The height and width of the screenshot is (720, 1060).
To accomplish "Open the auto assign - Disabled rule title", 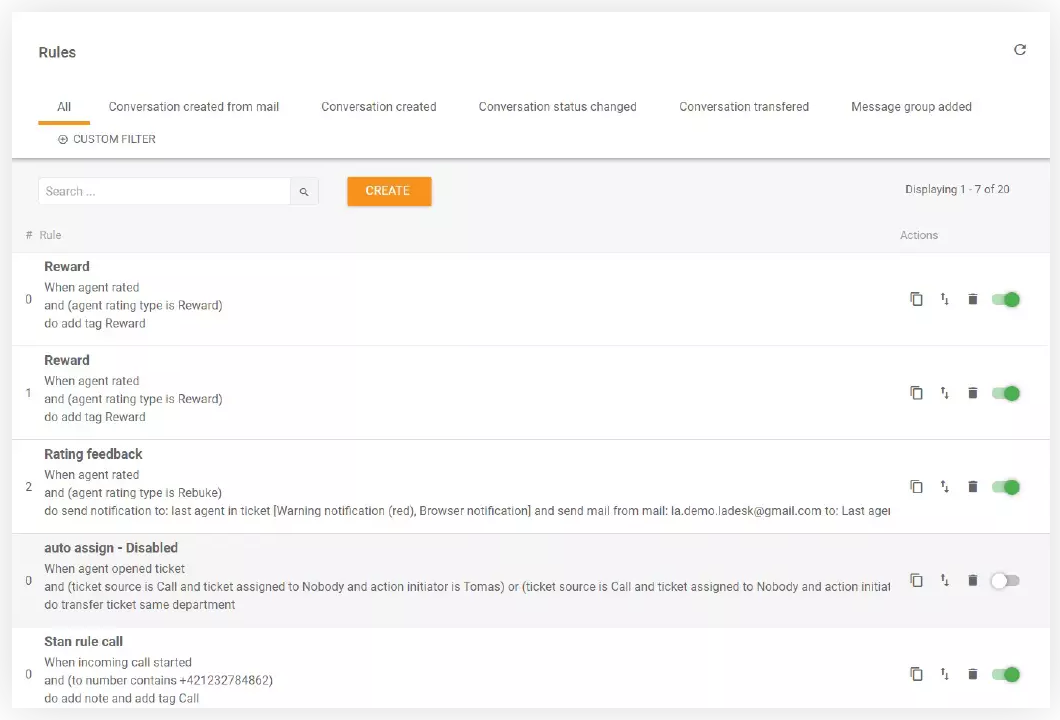I will tap(111, 548).
